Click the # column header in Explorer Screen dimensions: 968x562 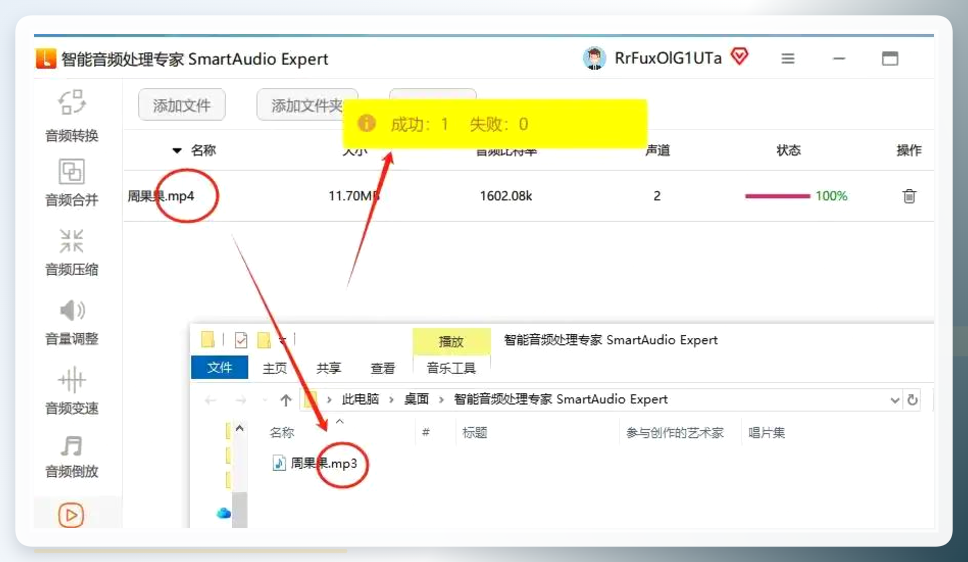[x=425, y=432]
